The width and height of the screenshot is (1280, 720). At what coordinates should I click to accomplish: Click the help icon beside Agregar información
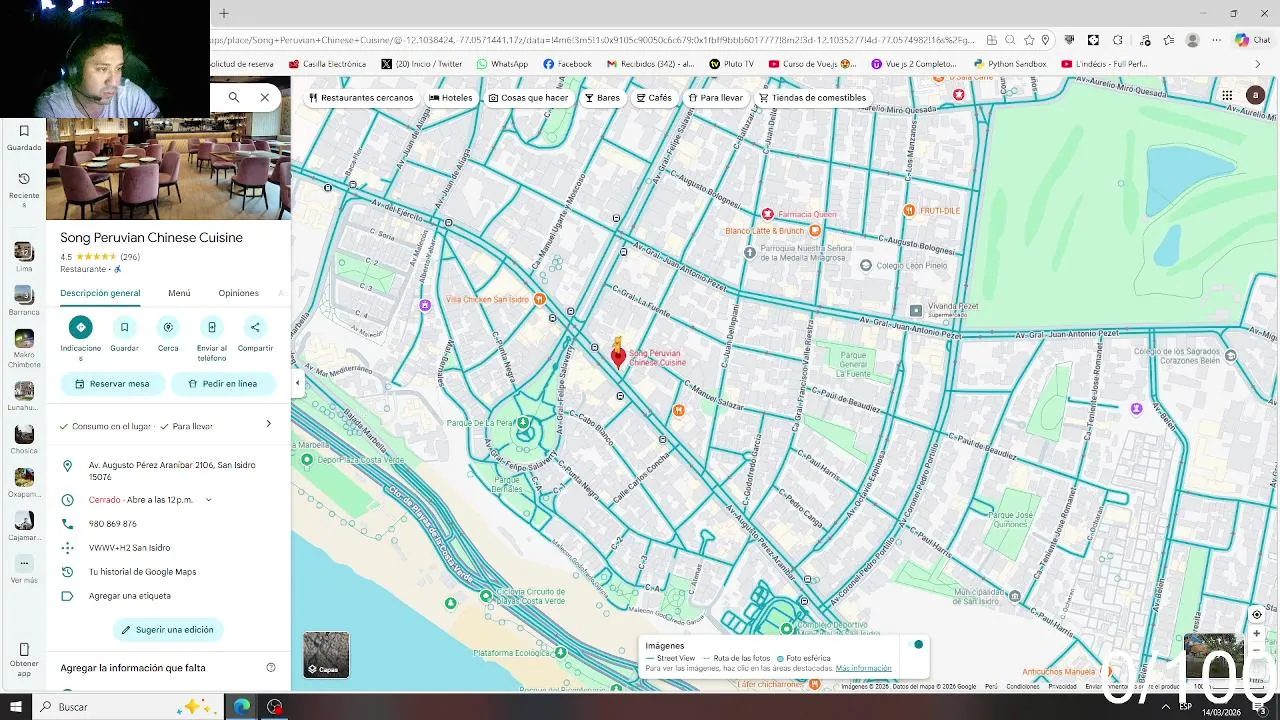271,668
